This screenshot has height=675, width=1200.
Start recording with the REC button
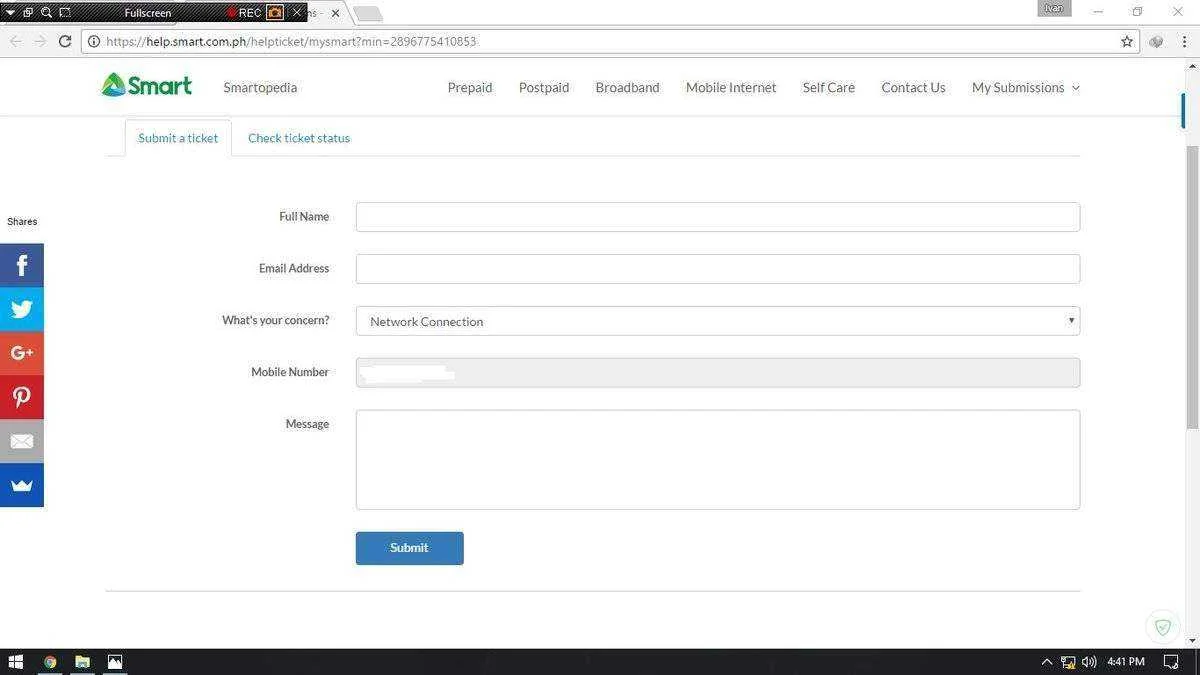click(x=245, y=12)
